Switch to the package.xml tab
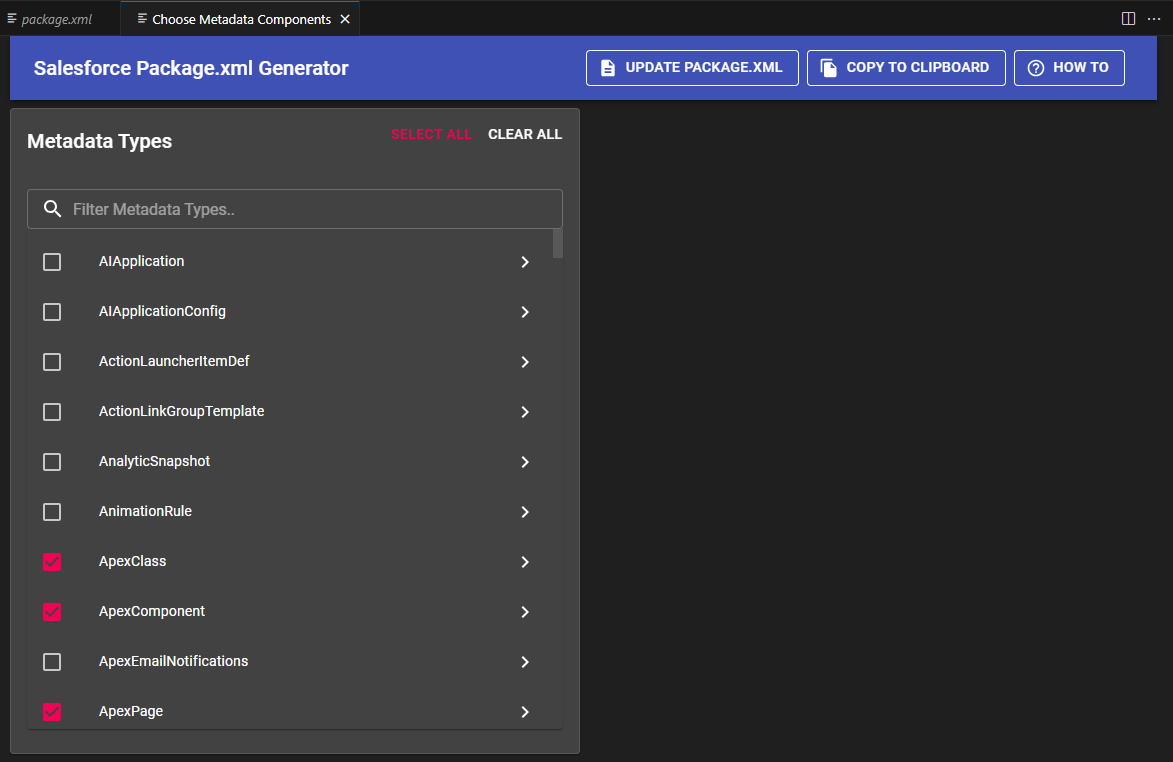Viewport: 1173px width, 762px height. point(57,19)
